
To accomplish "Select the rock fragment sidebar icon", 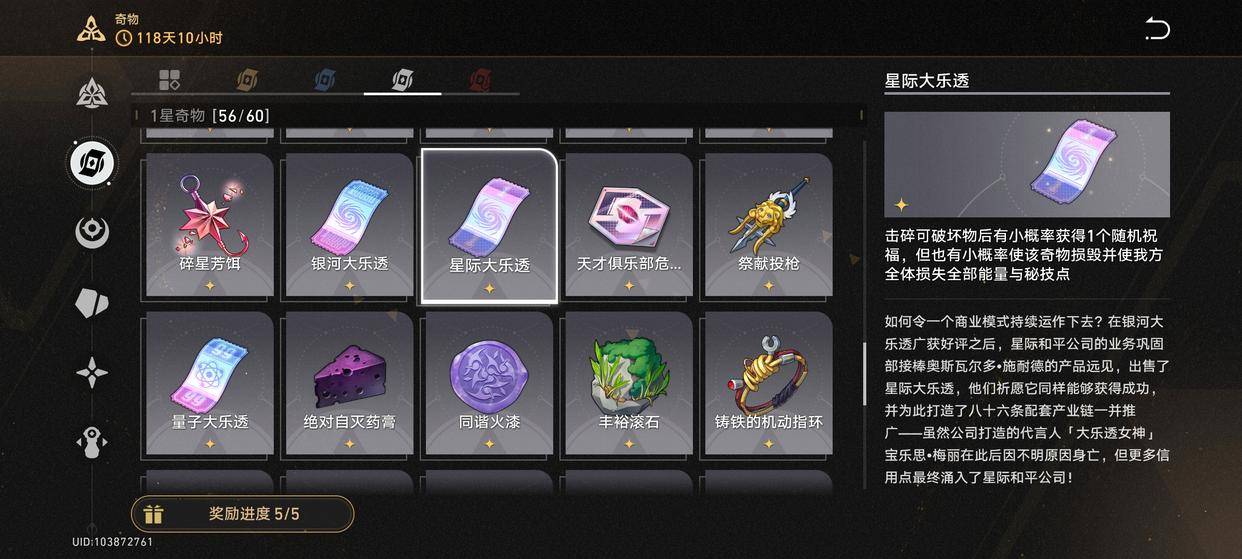I will (x=92, y=303).
